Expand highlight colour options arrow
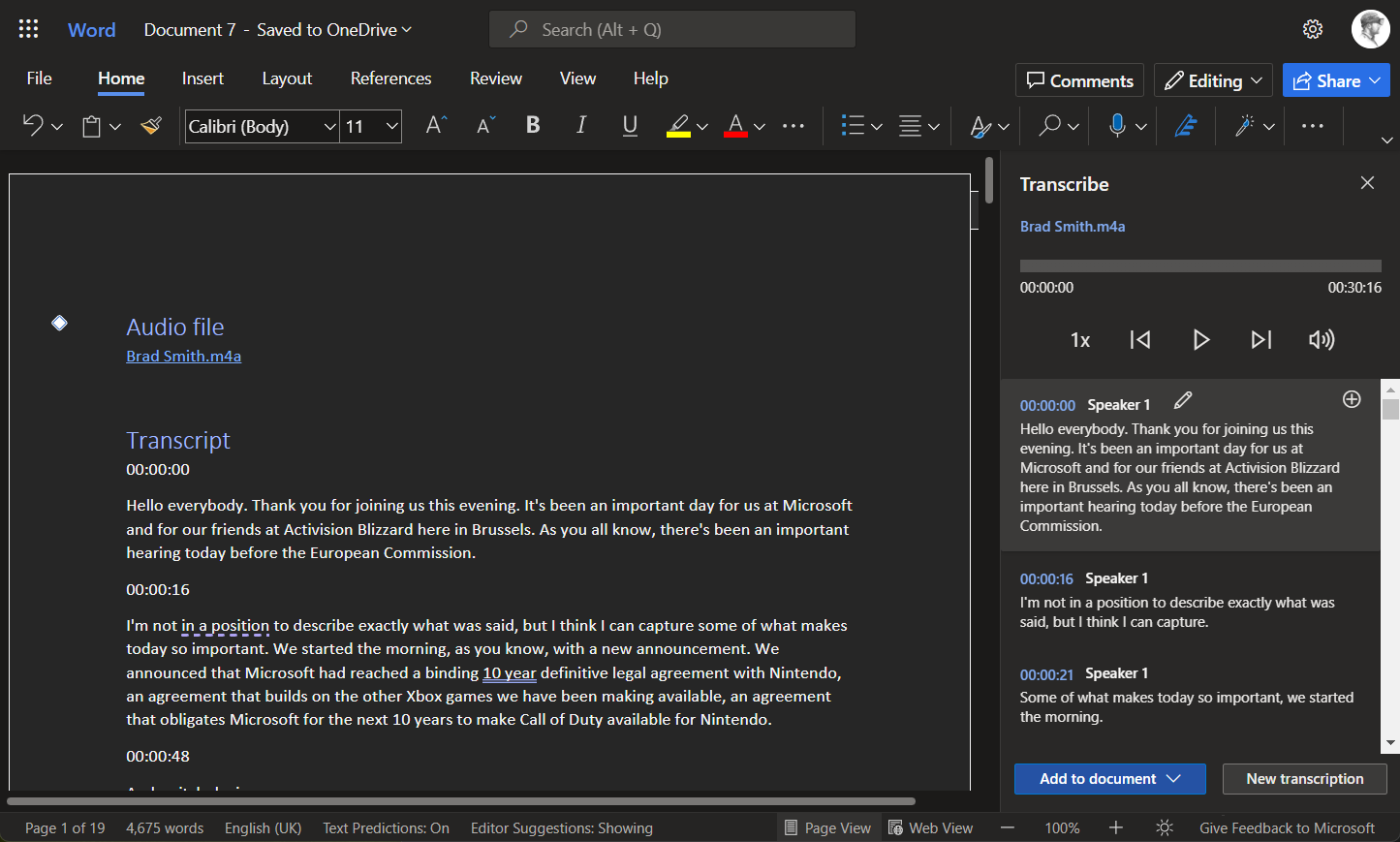The image size is (1400, 842). click(x=702, y=126)
